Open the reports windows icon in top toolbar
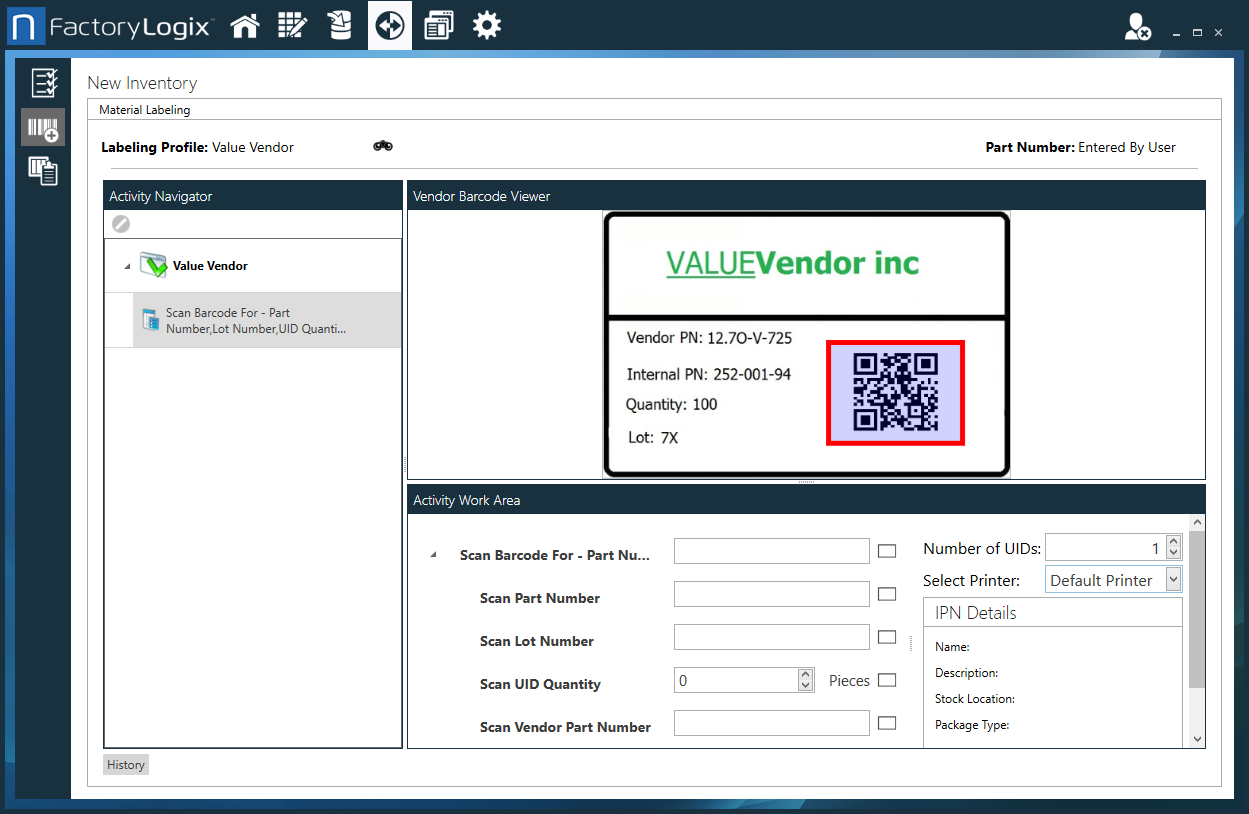This screenshot has height=814, width=1249. click(438, 25)
